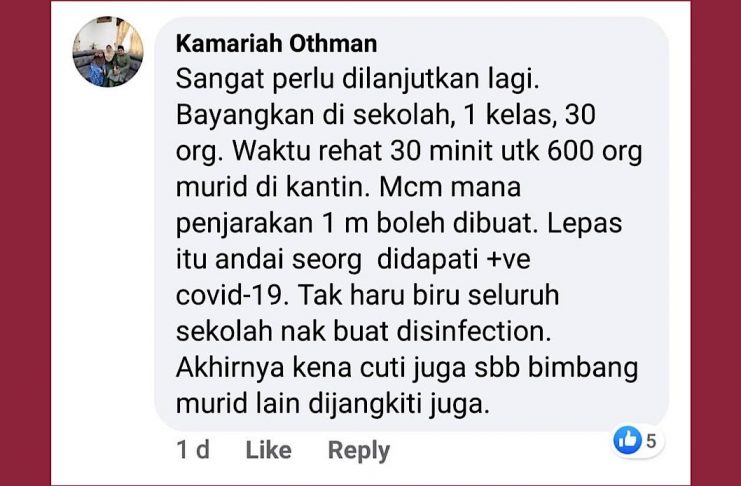Image resolution: width=741 pixels, height=486 pixels.
Task: Click the blue thumbs-up reaction icon
Action: (627, 440)
